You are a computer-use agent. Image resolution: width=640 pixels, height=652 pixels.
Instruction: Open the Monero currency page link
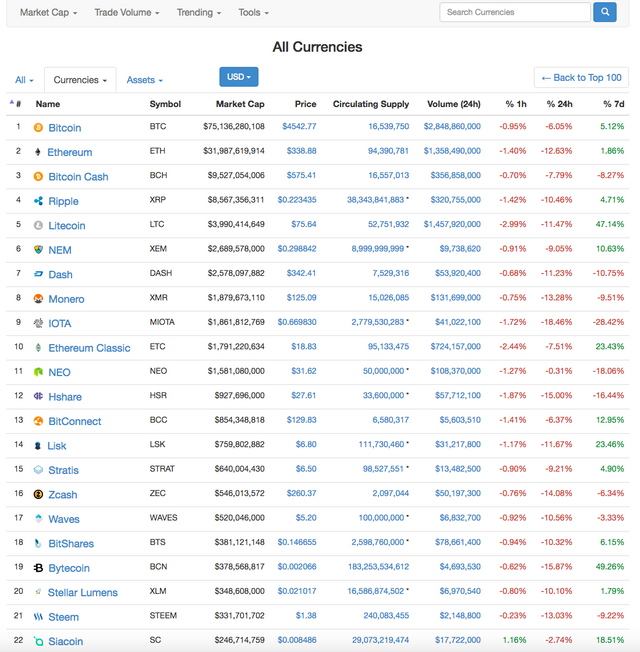(x=67, y=299)
